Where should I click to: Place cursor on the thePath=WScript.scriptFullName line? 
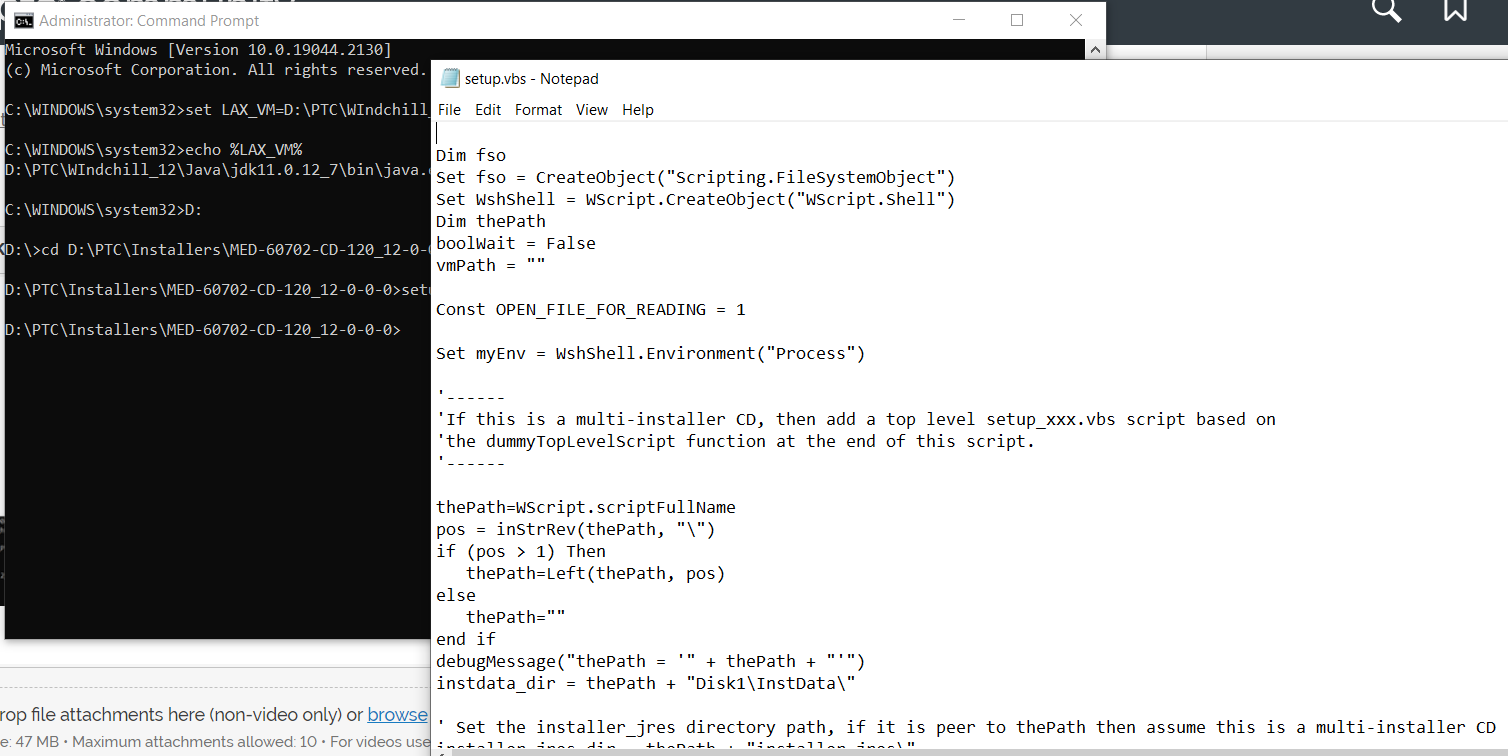(585, 507)
